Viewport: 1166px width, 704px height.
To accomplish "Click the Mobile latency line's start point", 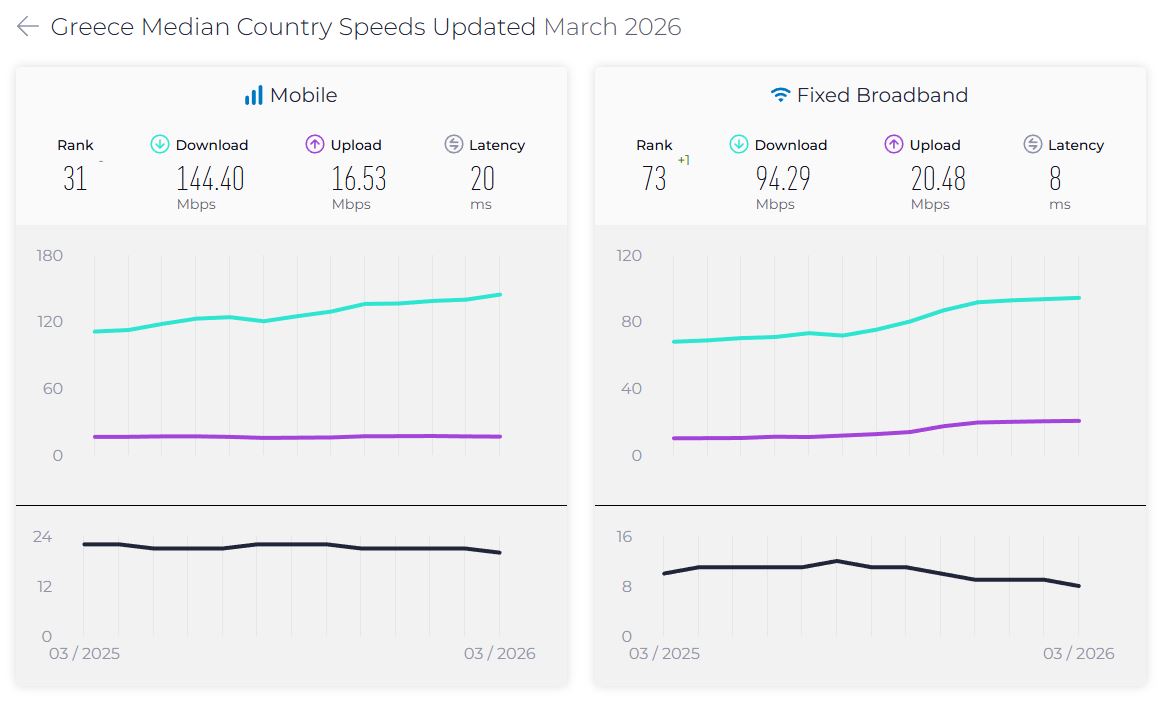I will pyautogui.click(x=85, y=544).
